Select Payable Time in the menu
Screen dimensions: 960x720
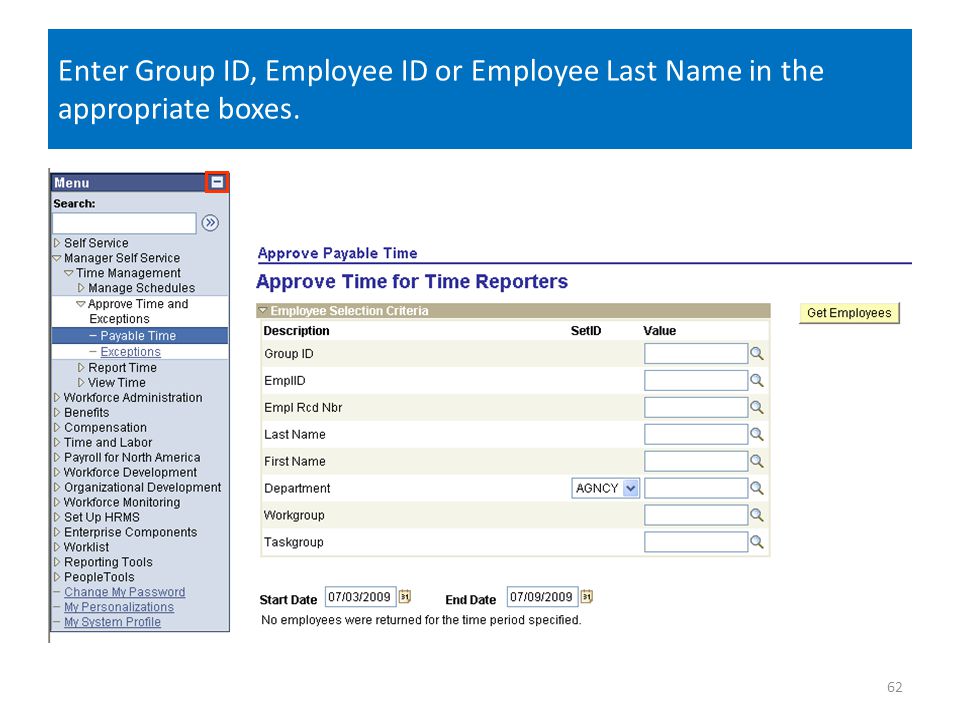[138, 336]
